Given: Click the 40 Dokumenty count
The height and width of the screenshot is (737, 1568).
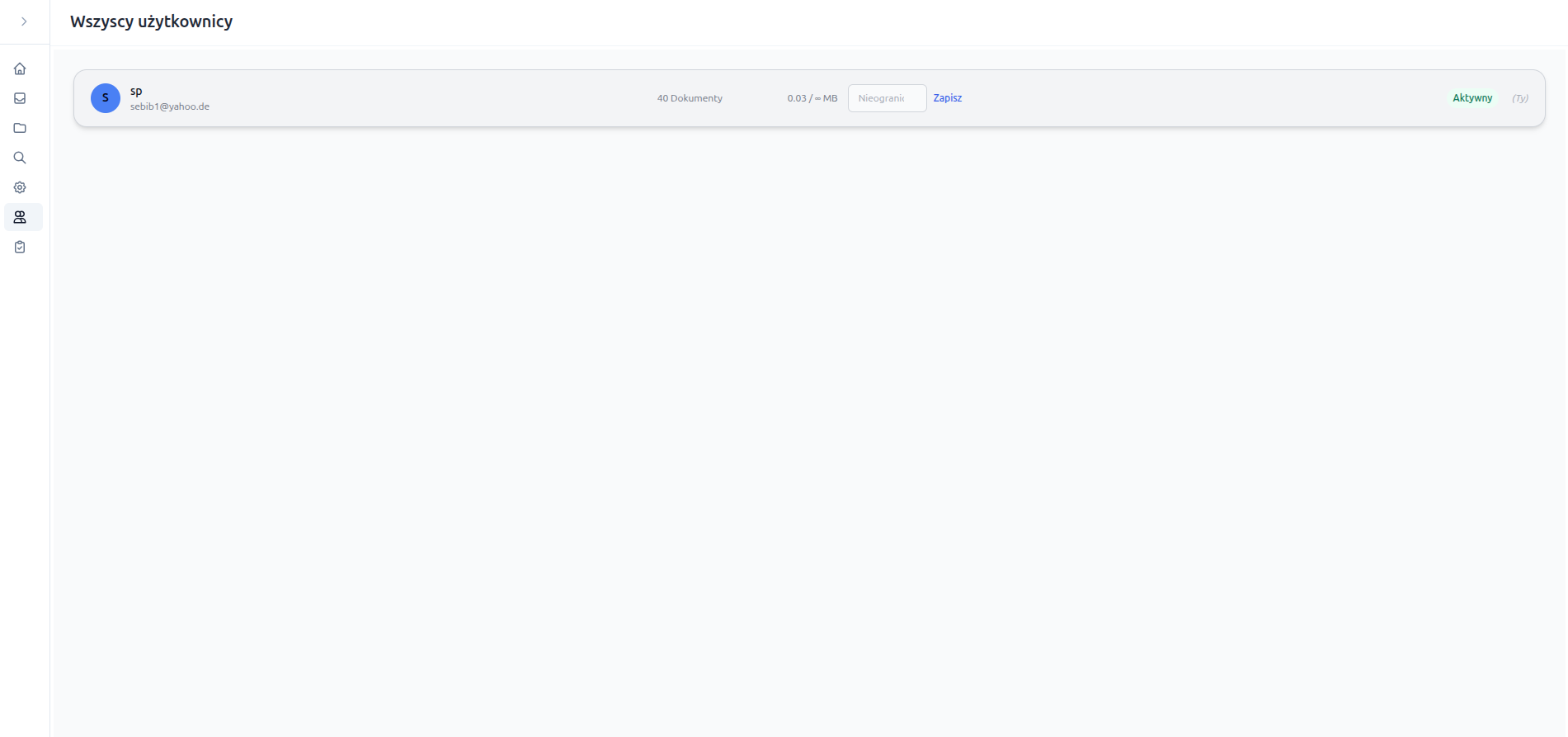Looking at the screenshot, I should click(690, 98).
